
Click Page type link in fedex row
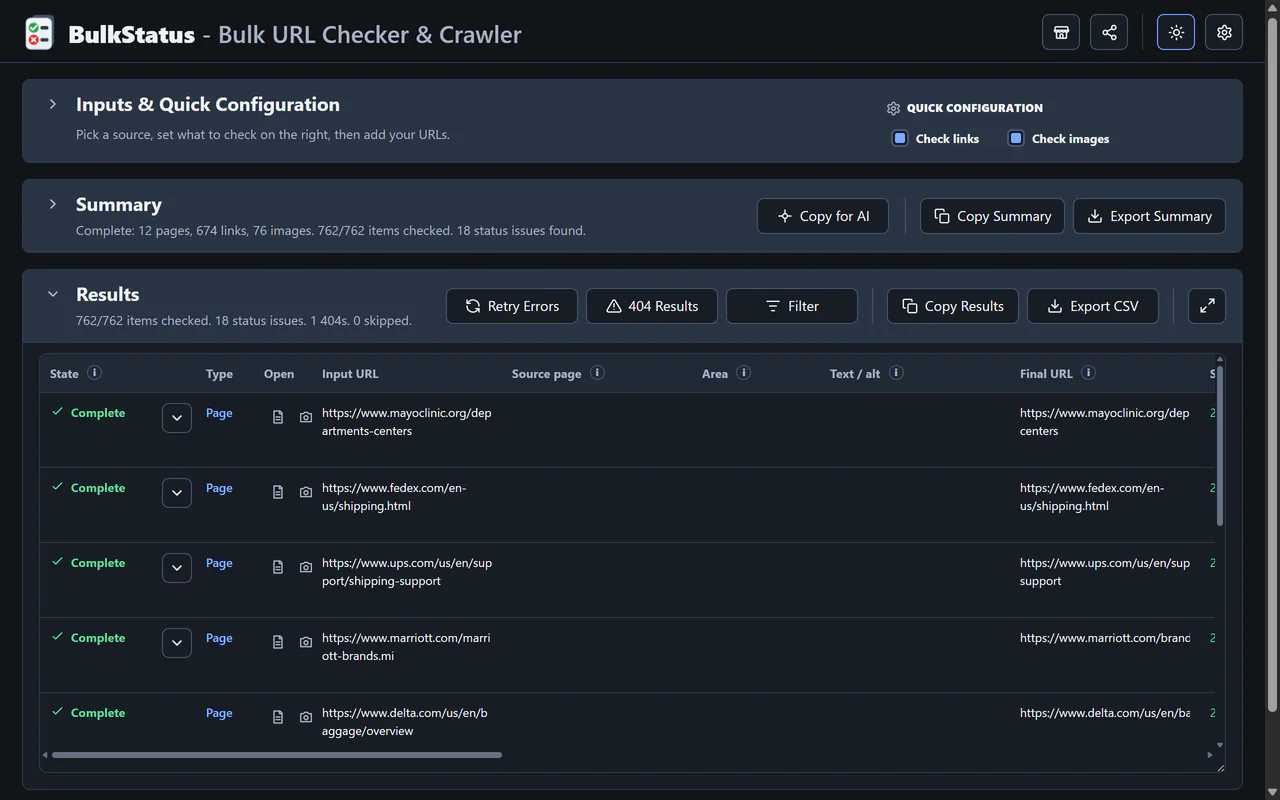click(219, 488)
